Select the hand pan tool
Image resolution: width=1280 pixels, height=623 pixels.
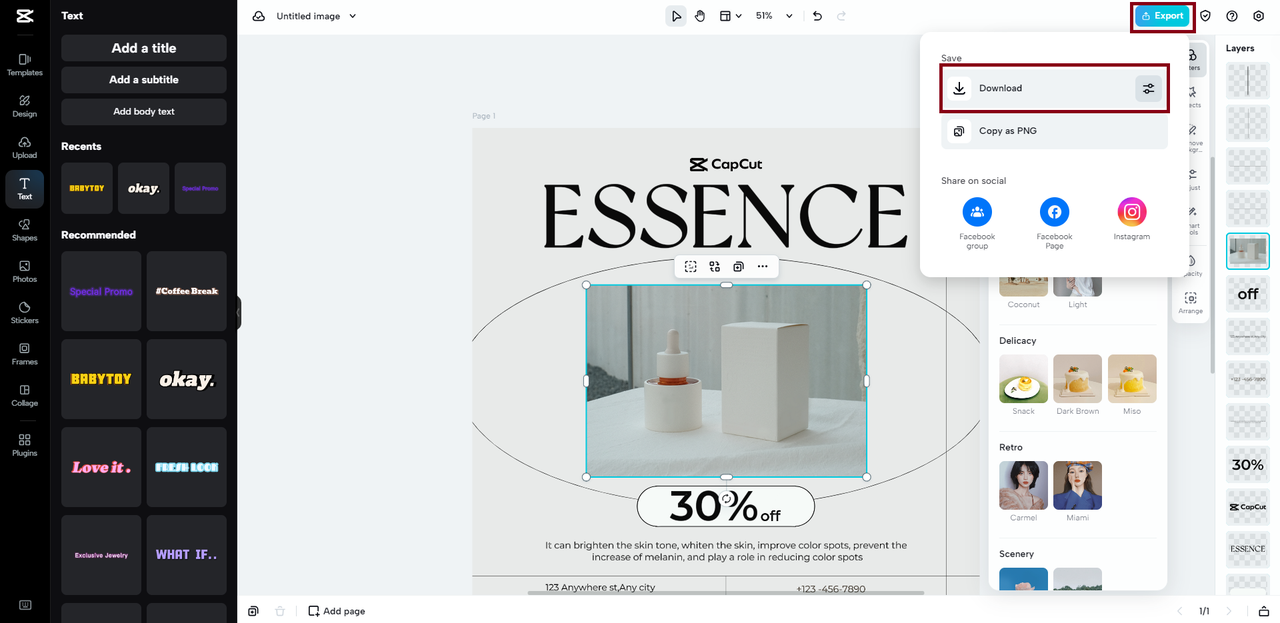point(700,16)
